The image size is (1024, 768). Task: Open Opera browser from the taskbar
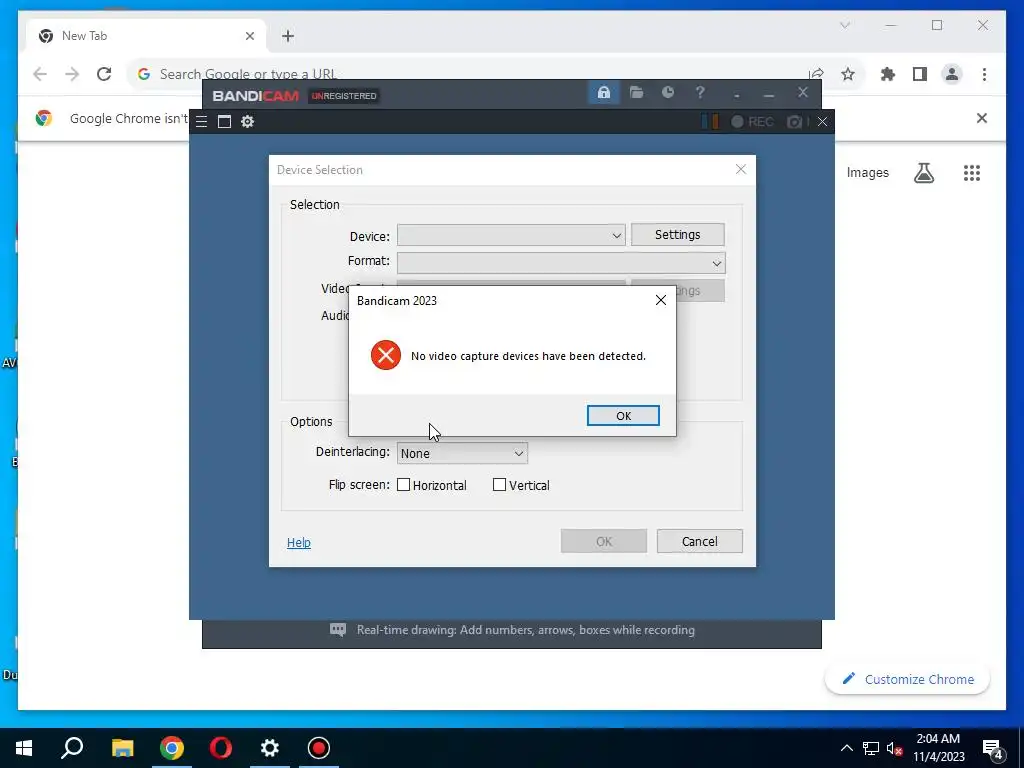tap(221, 748)
